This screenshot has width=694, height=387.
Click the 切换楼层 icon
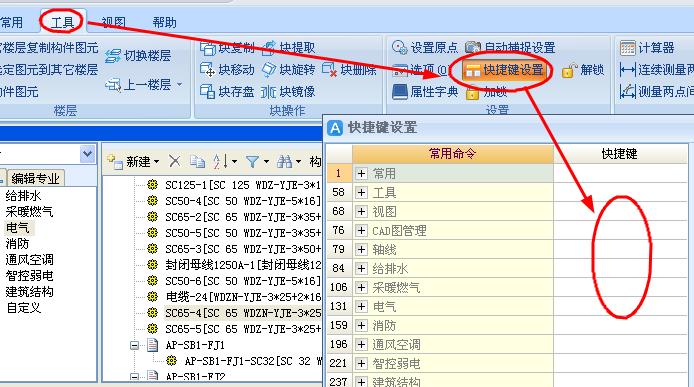click(113, 56)
